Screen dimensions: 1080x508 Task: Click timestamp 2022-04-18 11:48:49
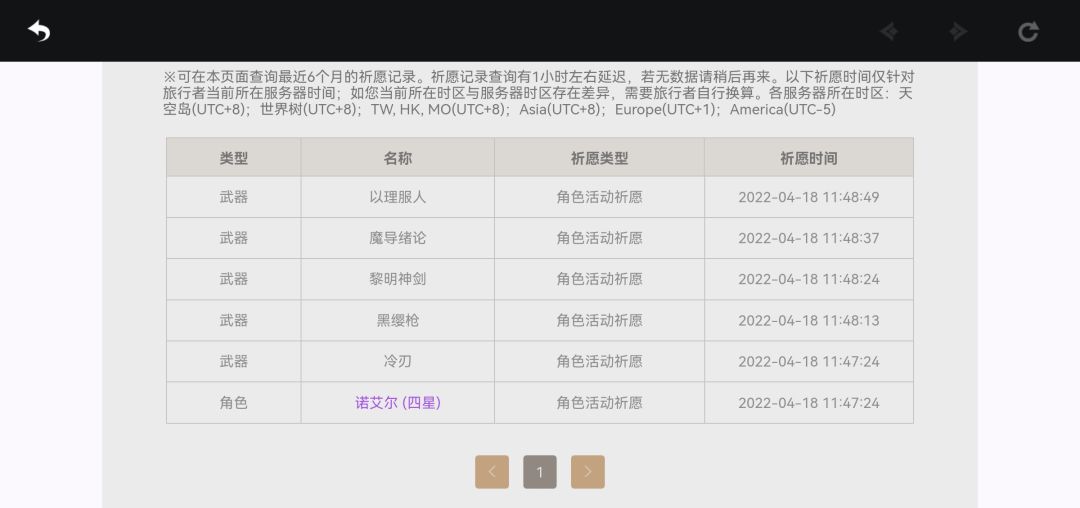(809, 197)
